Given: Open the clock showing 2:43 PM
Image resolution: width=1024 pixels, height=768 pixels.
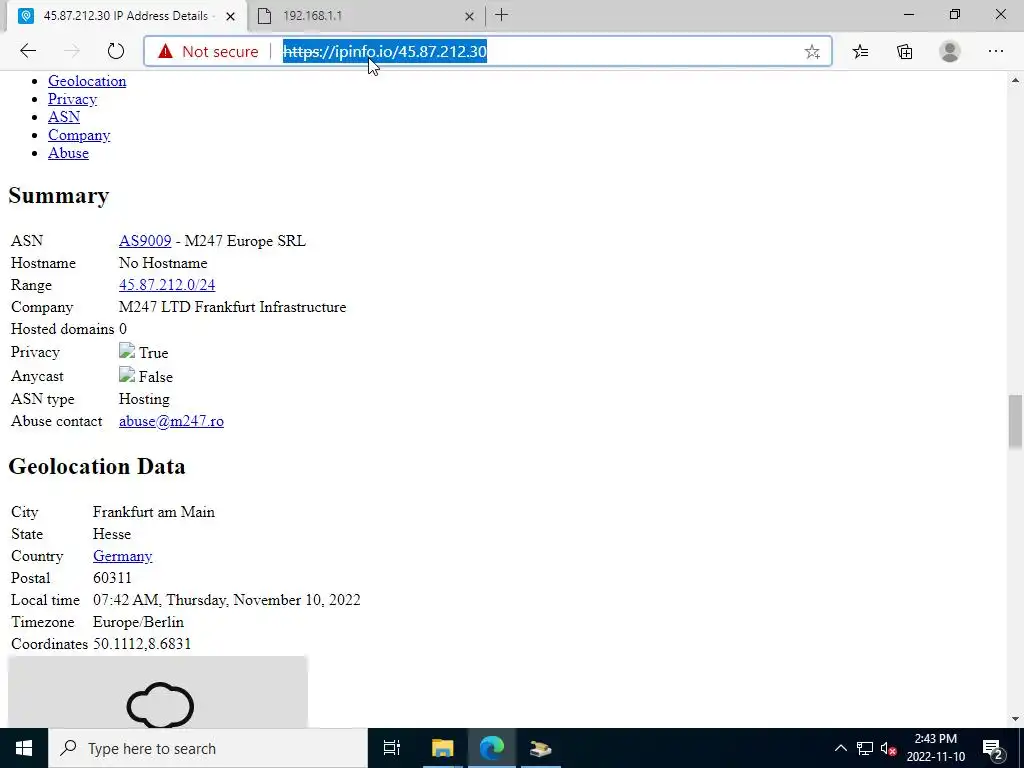Looking at the screenshot, I should [x=935, y=748].
